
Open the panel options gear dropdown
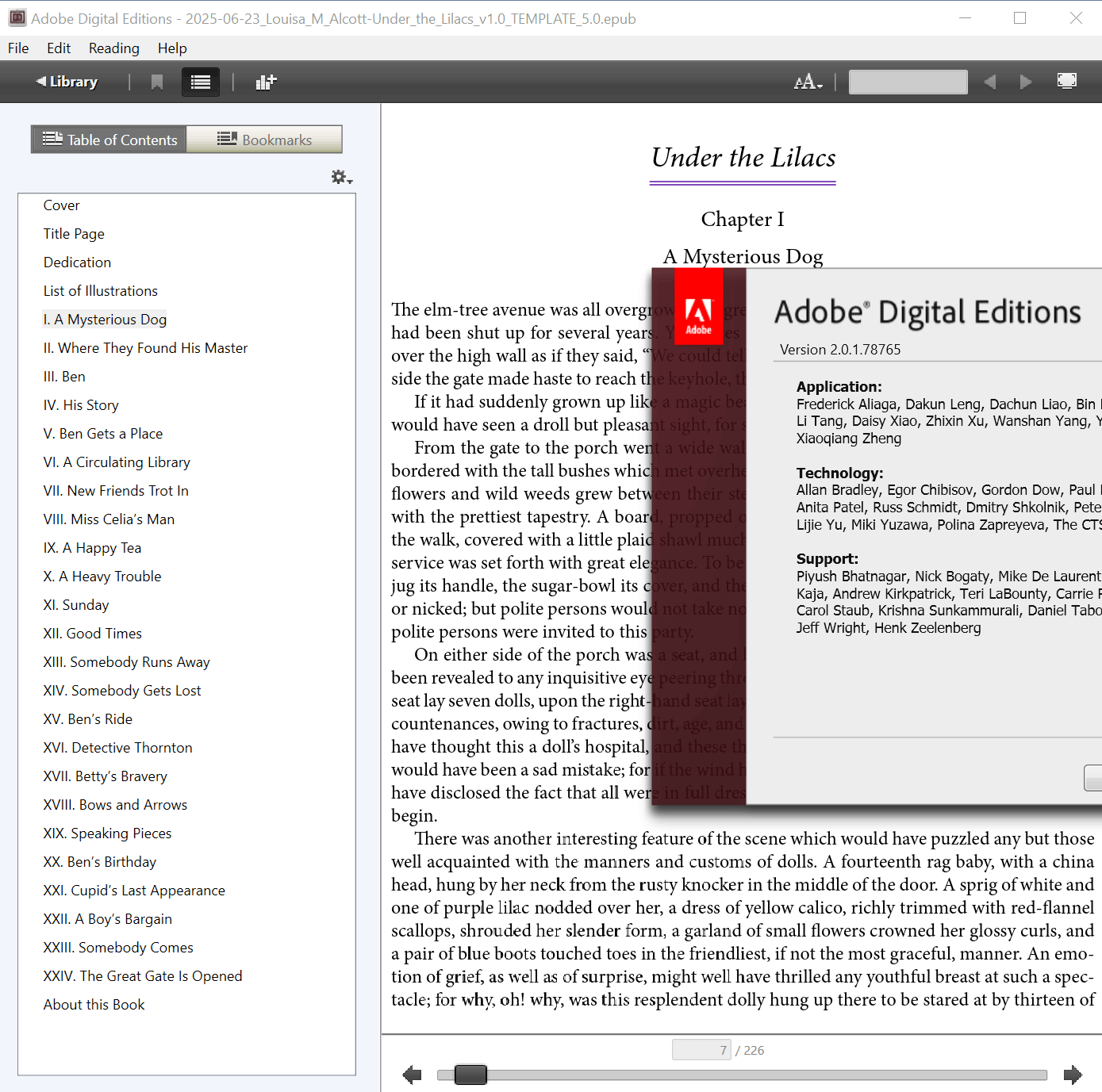click(341, 178)
